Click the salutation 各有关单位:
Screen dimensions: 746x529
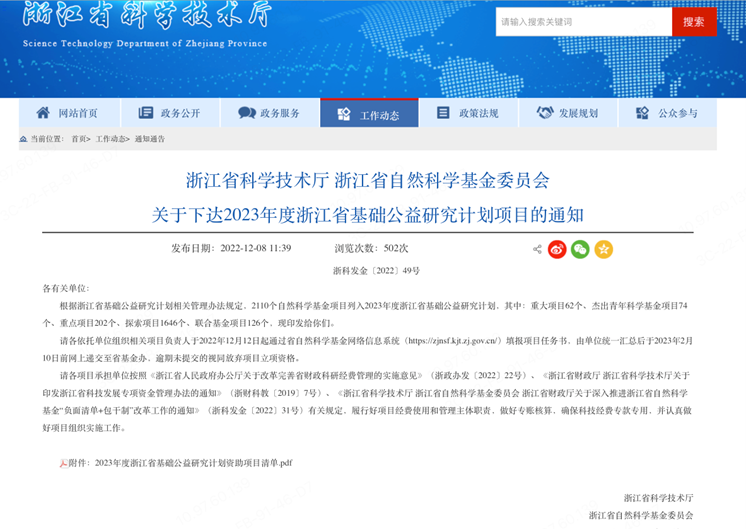[66, 288]
